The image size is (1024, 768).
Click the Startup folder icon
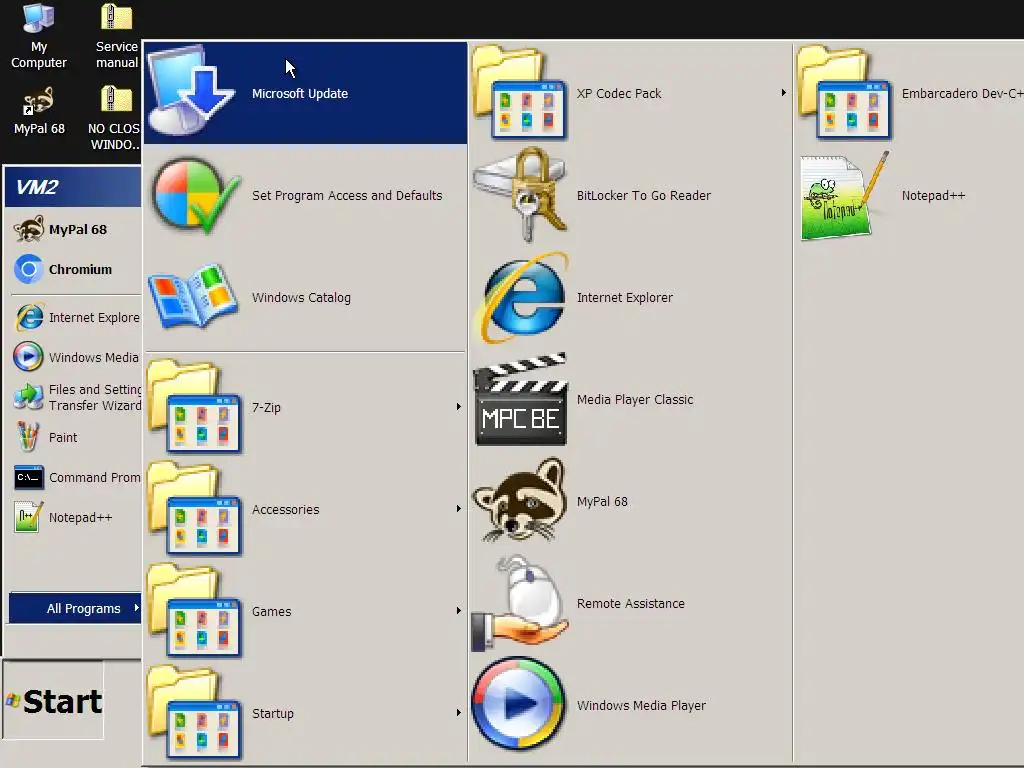tap(194, 712)
